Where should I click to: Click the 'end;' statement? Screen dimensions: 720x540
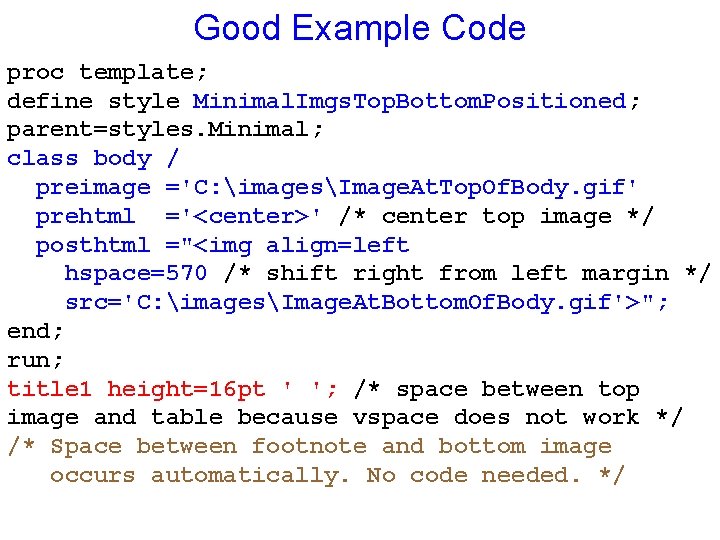(x=35, y=332)
